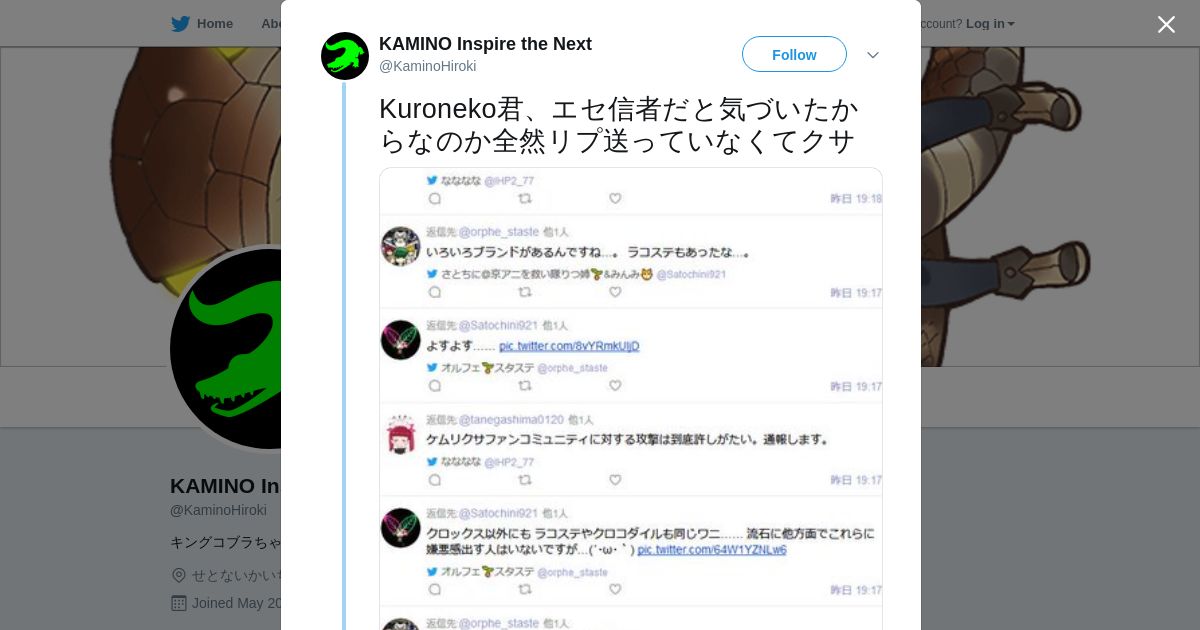Click the calendar icon next to Joined
The height and width of the screenshot is (630, 1200).
click(179, 603)
